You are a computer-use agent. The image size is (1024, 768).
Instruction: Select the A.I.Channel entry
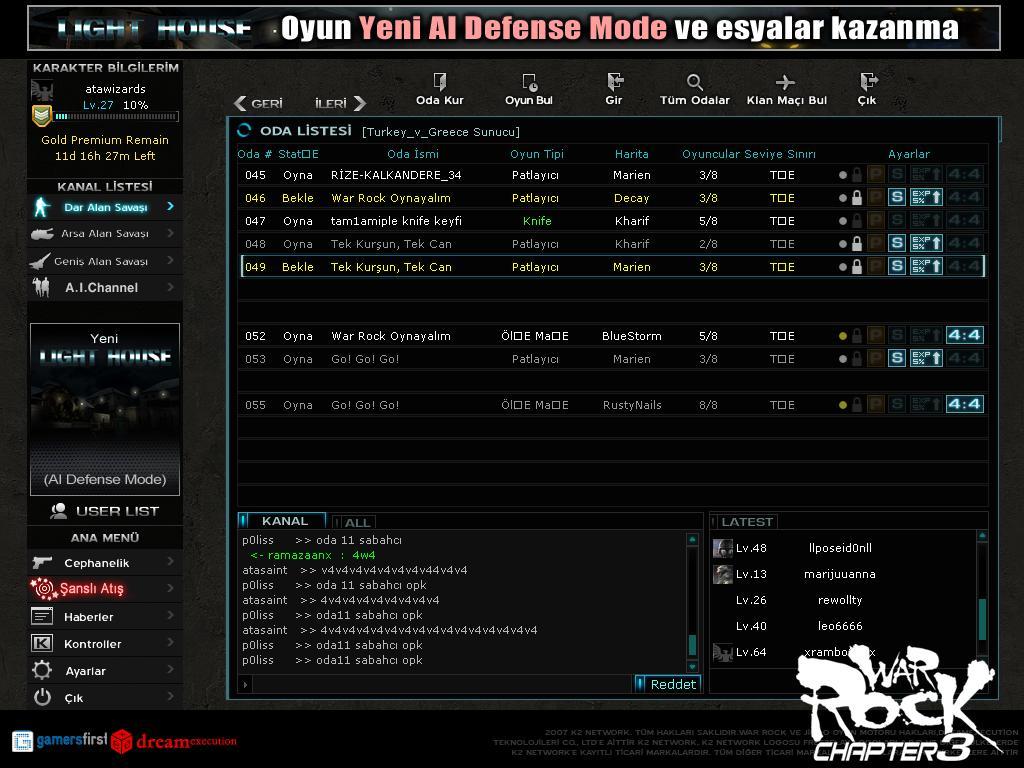point(104,287)
